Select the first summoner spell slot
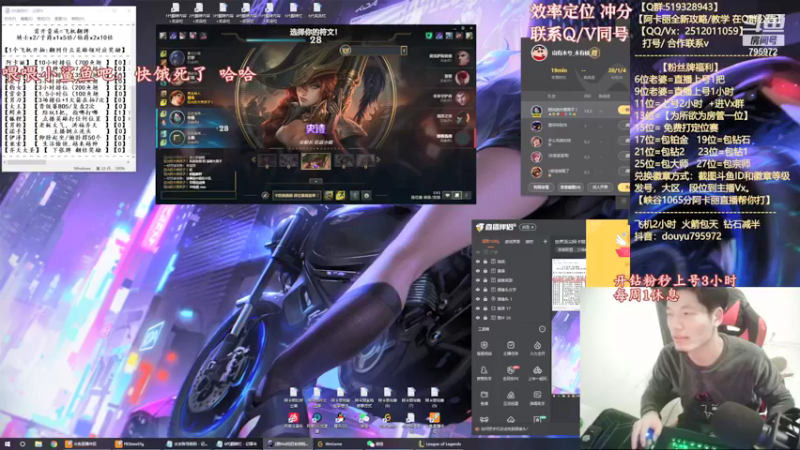 tap(329, 195)
